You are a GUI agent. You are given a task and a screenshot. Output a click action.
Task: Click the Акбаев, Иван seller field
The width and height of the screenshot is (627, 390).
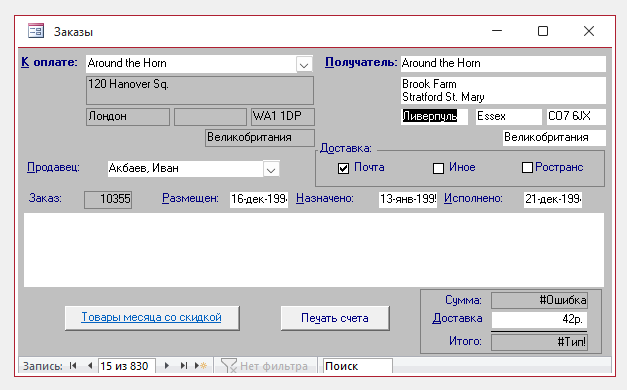(186, 169)
